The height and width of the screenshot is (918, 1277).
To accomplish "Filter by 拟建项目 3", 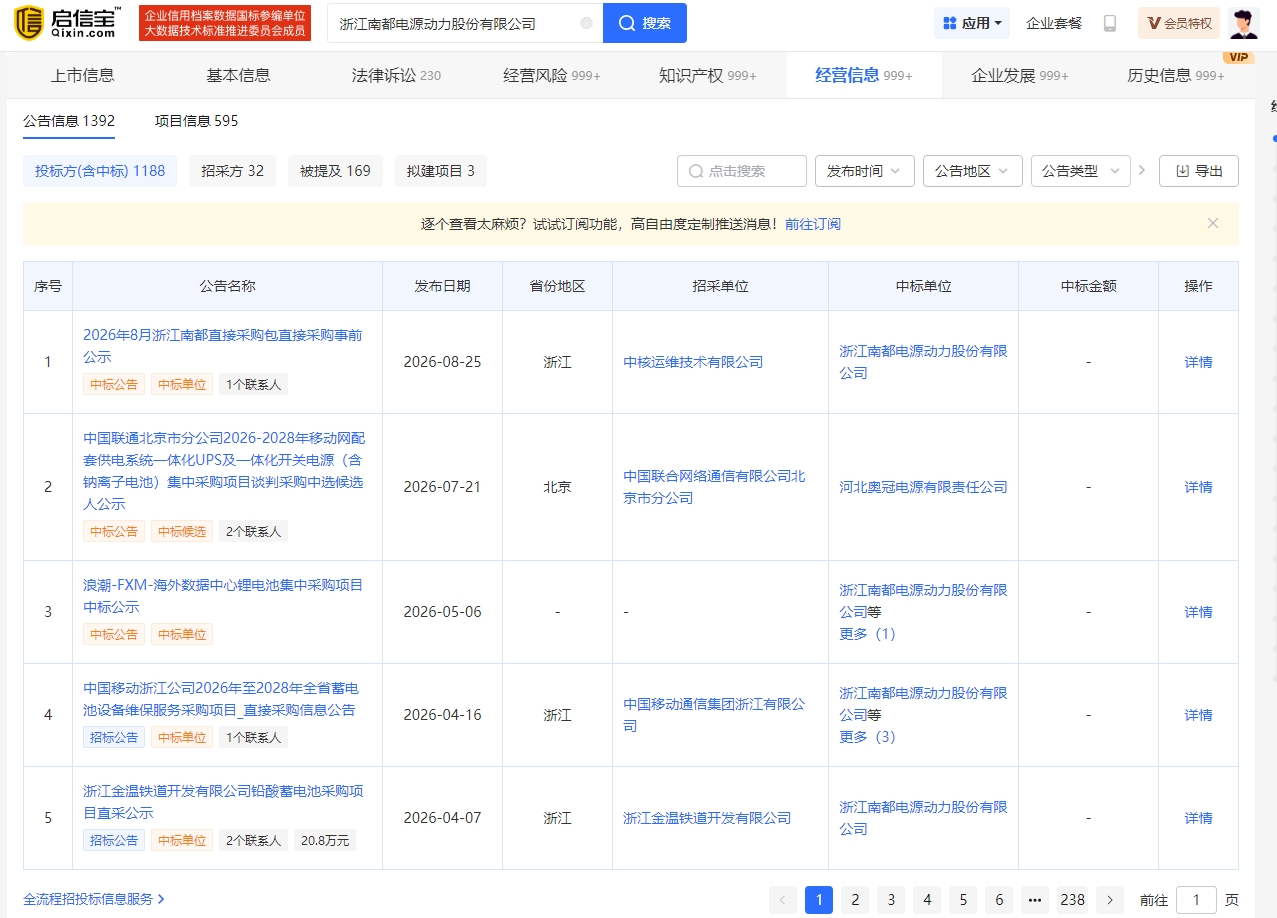I will click(x=441, y=171).
